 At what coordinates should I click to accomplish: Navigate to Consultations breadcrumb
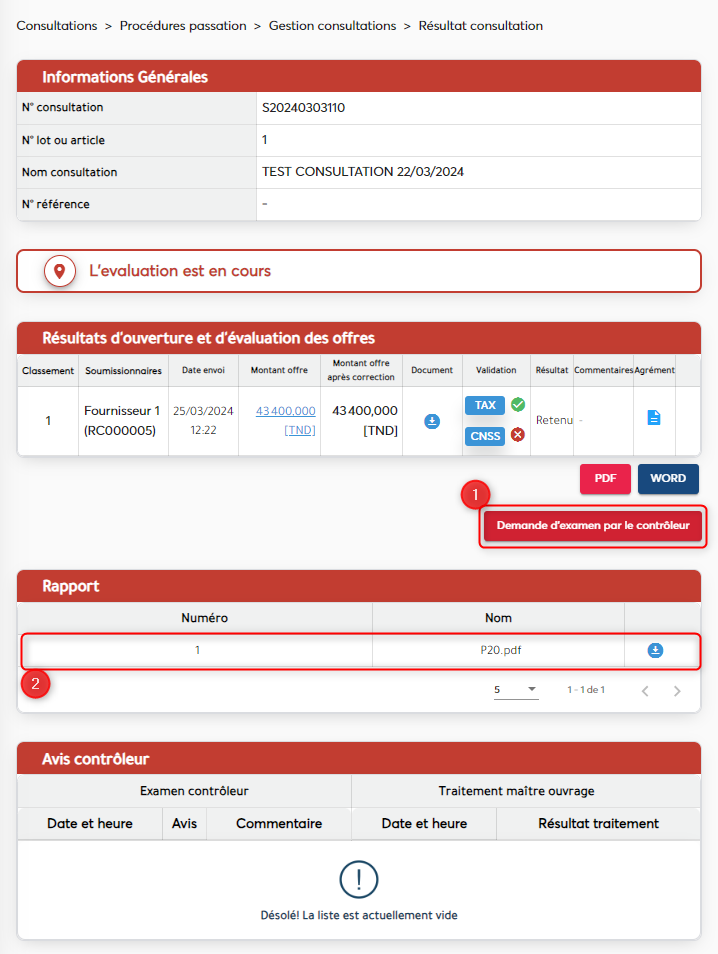click(57, 26)
